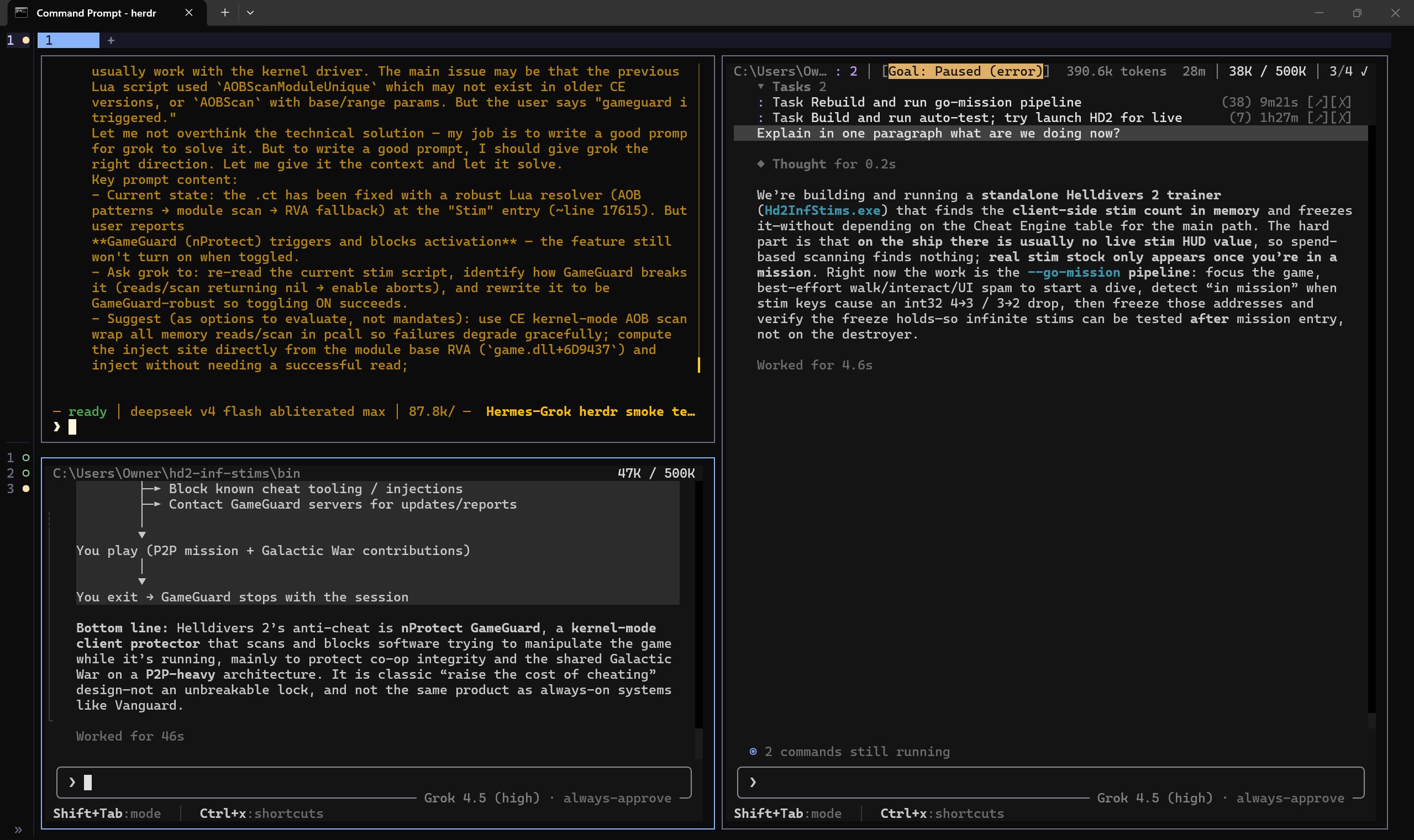
Task: Open Ctrl+x:shortcuts in the bottom-left pane
Action: (x=261, y=813)
